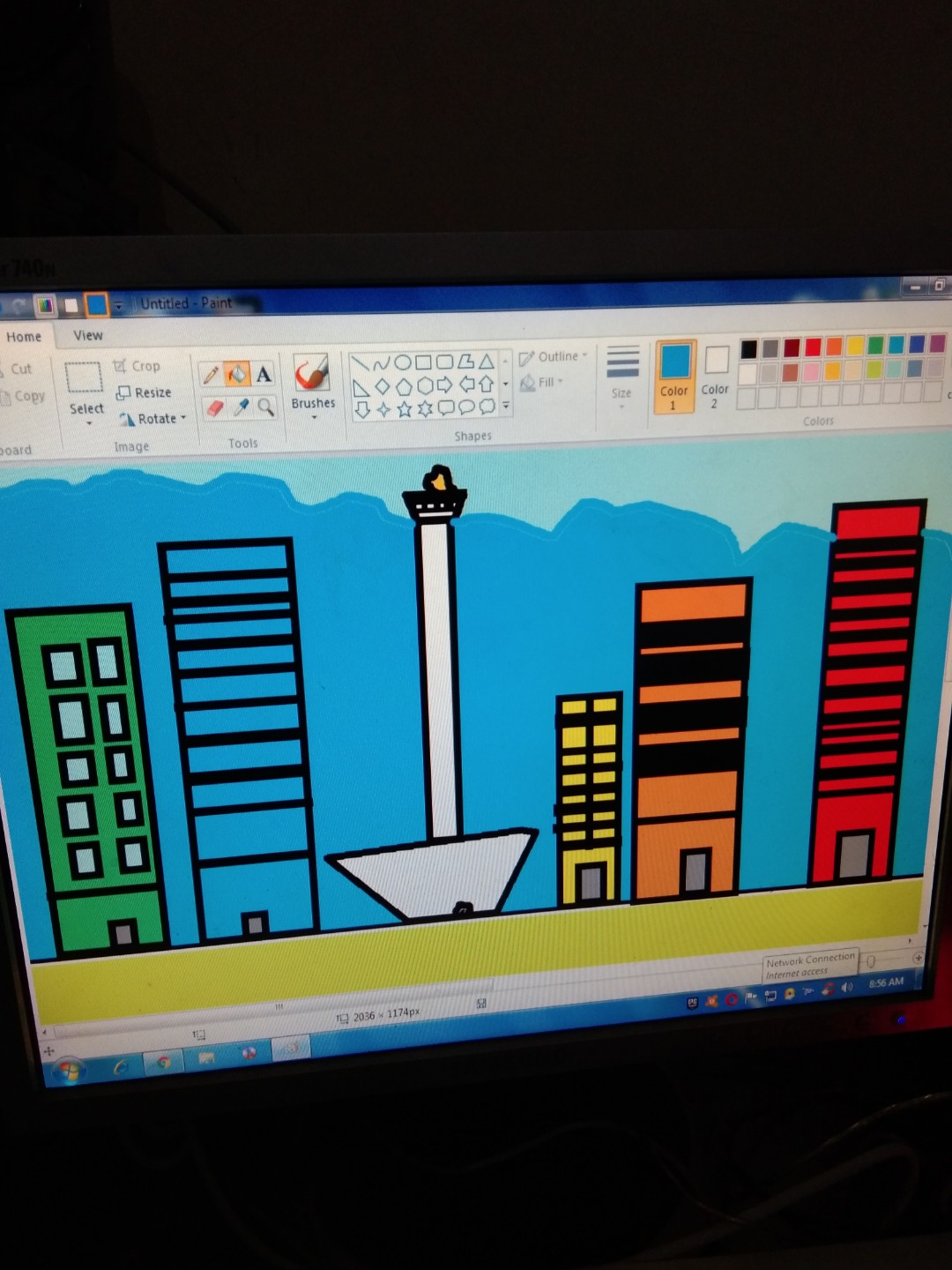This screenshot has height=1270, width=952.
Task: Pick the red color swatch
Action: (813, 347)
